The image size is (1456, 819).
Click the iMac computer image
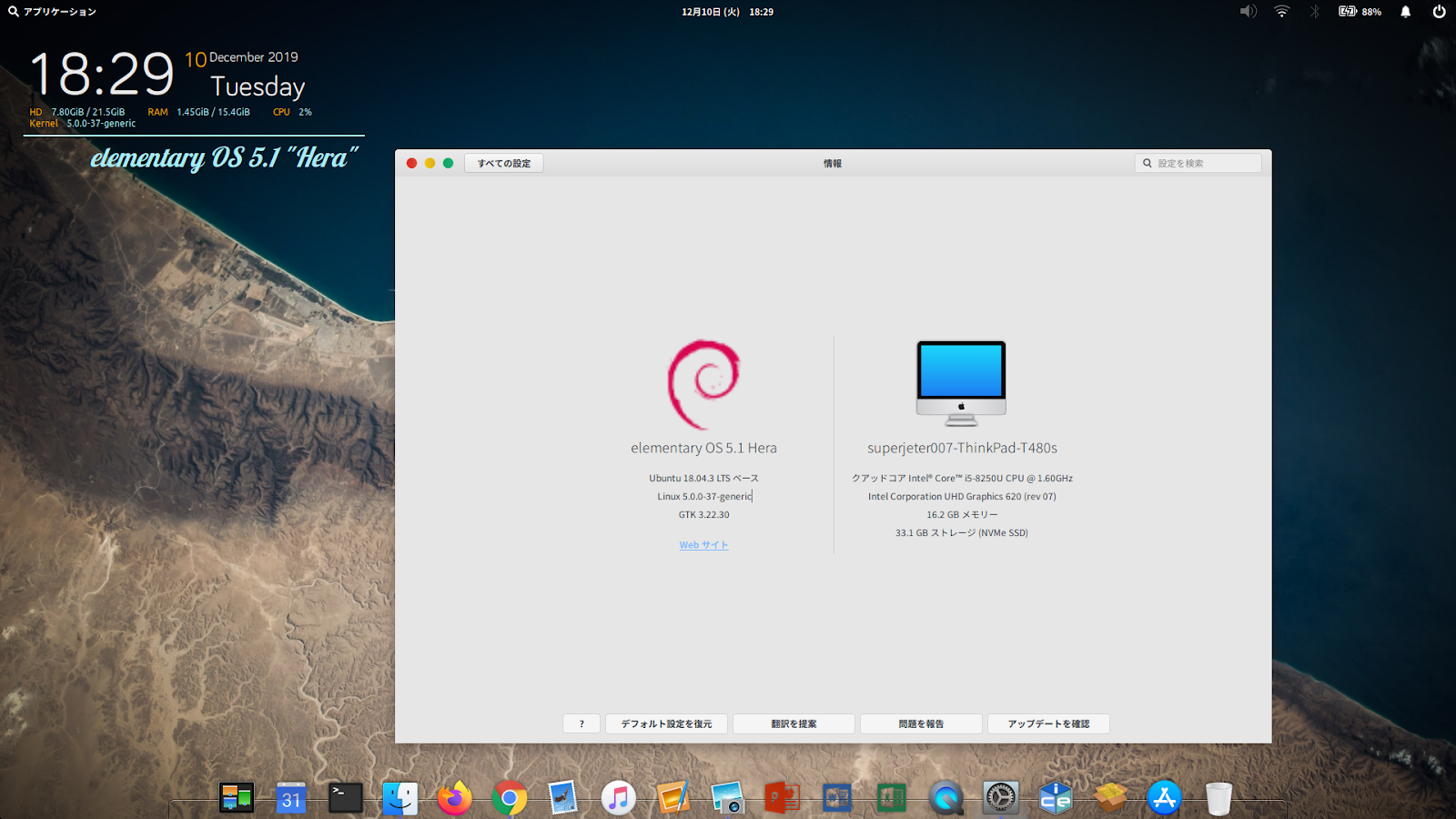pos(961,383)
